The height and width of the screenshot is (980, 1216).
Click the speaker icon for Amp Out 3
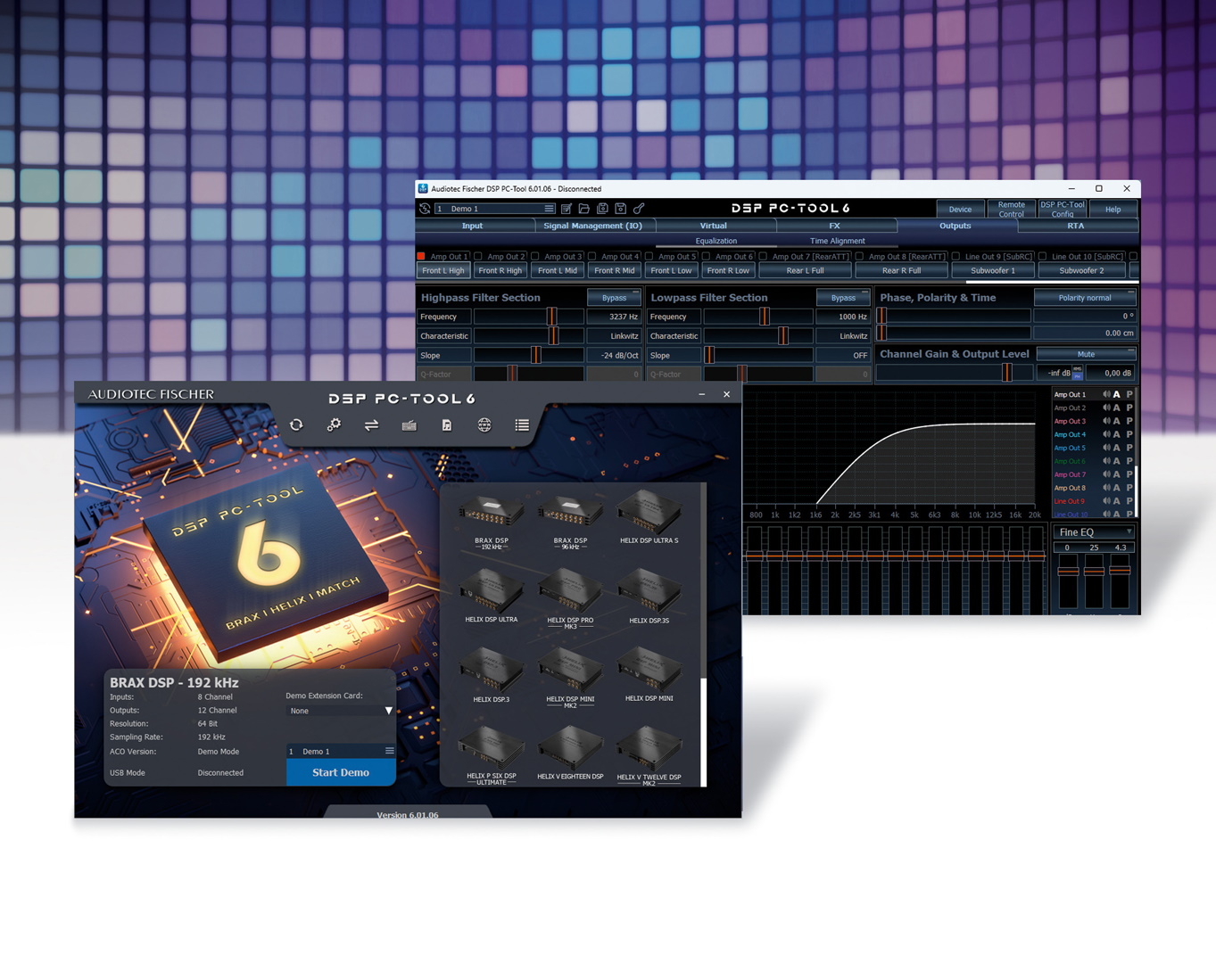click(x=1106, y=421)
